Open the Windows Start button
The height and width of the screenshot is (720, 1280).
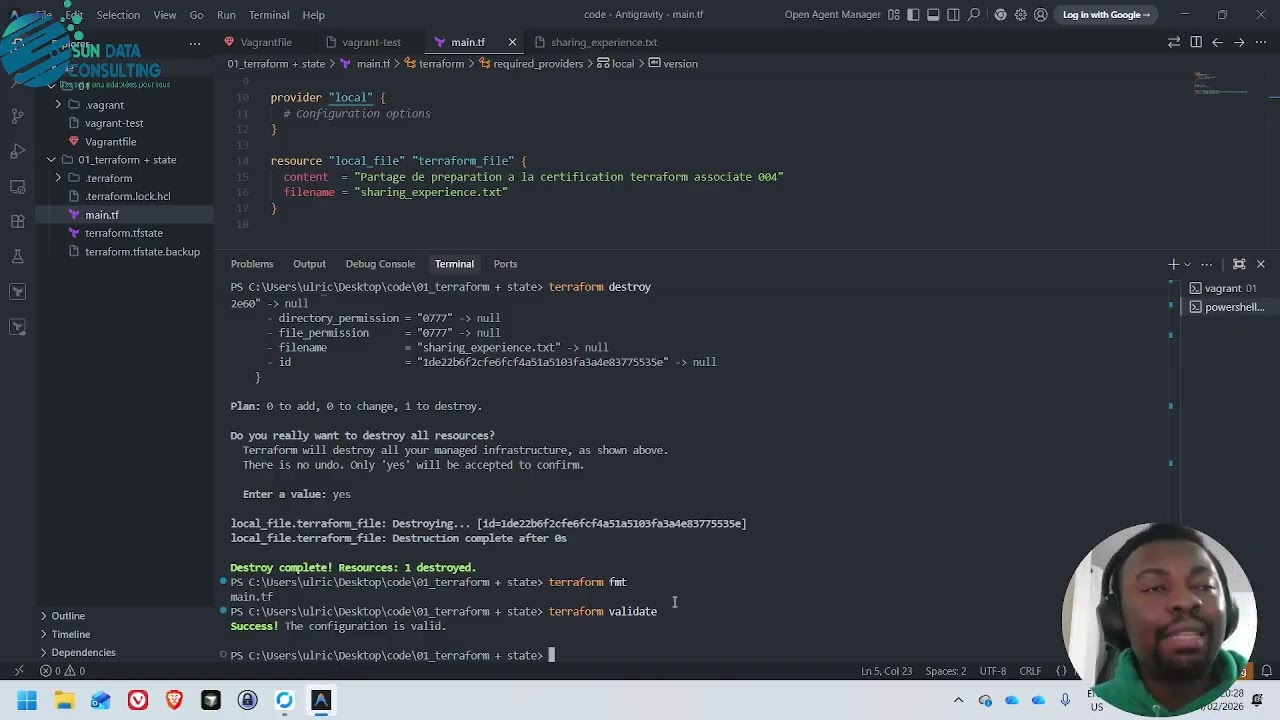tap(27, 701)
